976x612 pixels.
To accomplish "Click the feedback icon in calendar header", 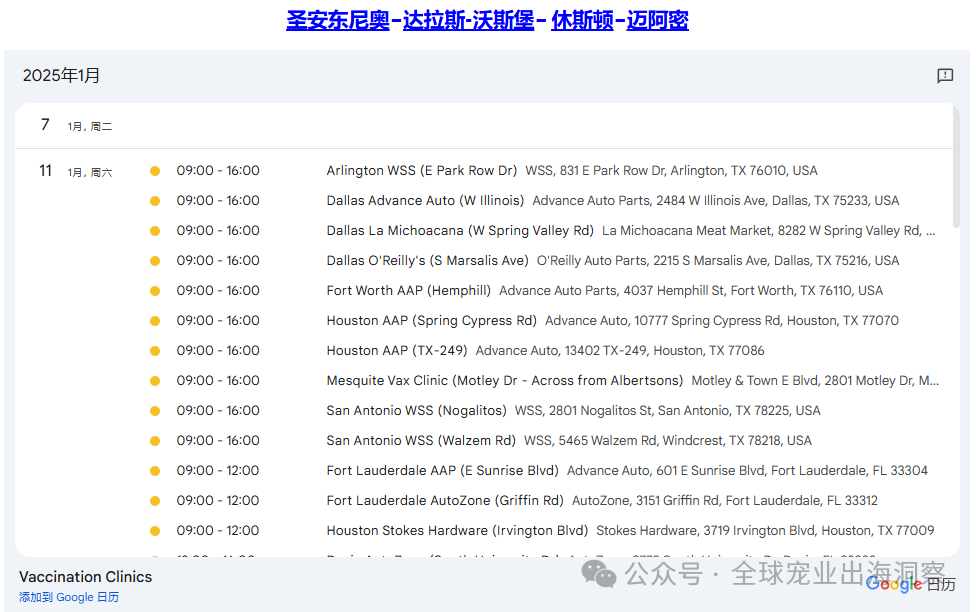I will coord(944,76).
